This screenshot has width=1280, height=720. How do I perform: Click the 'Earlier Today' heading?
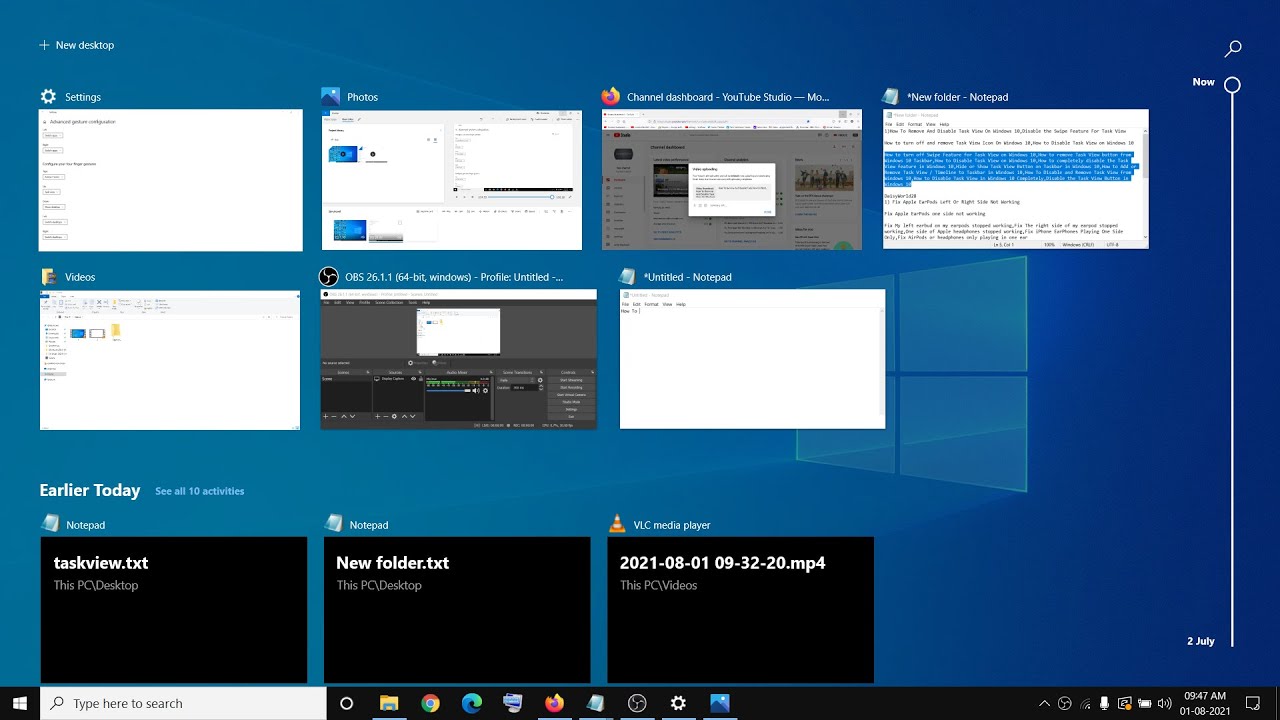(x=90, y=490)
